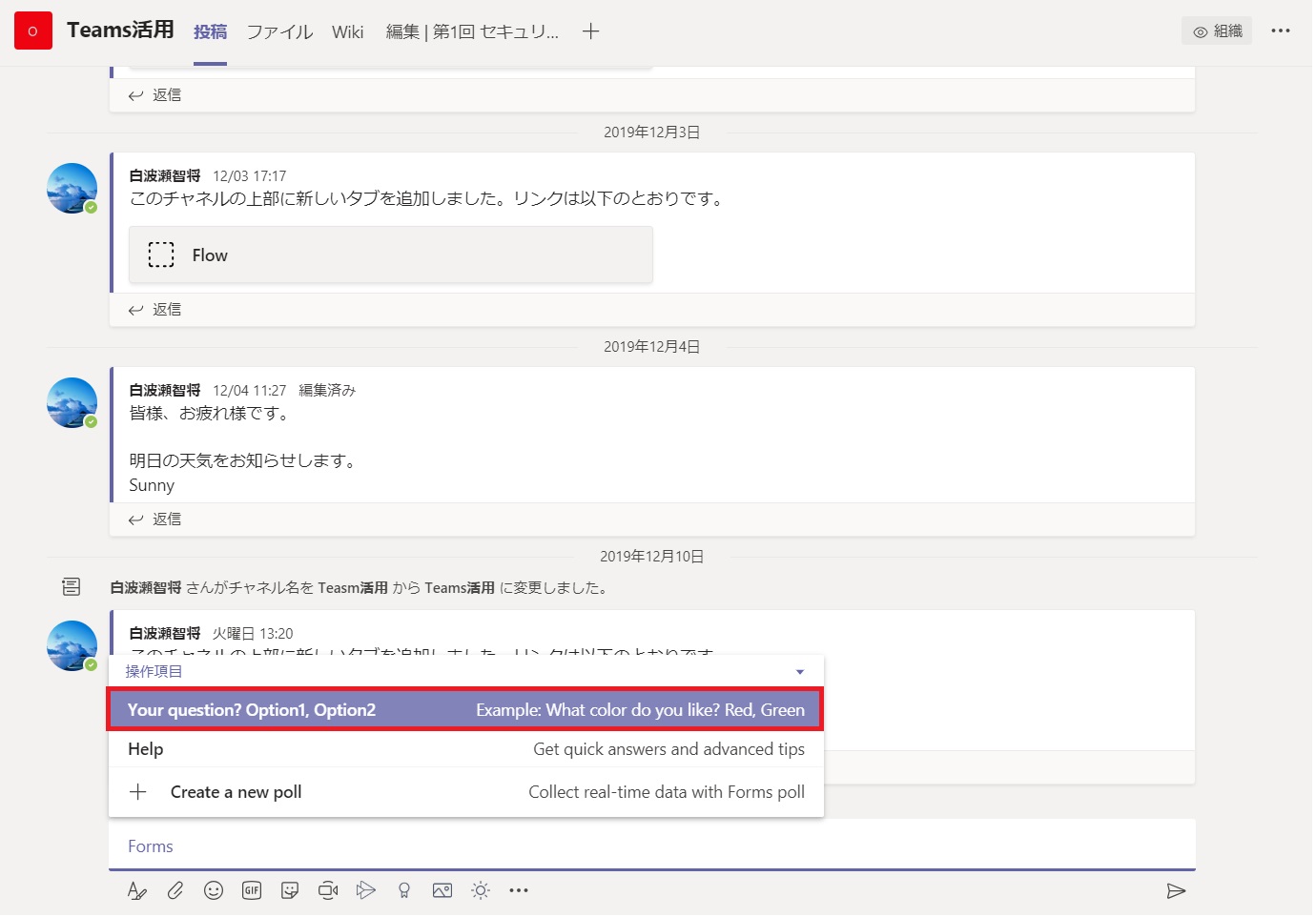
Task: Click the 12/03 17:17 timestamp
Action: pyautogui.click(x=250, y=176)
